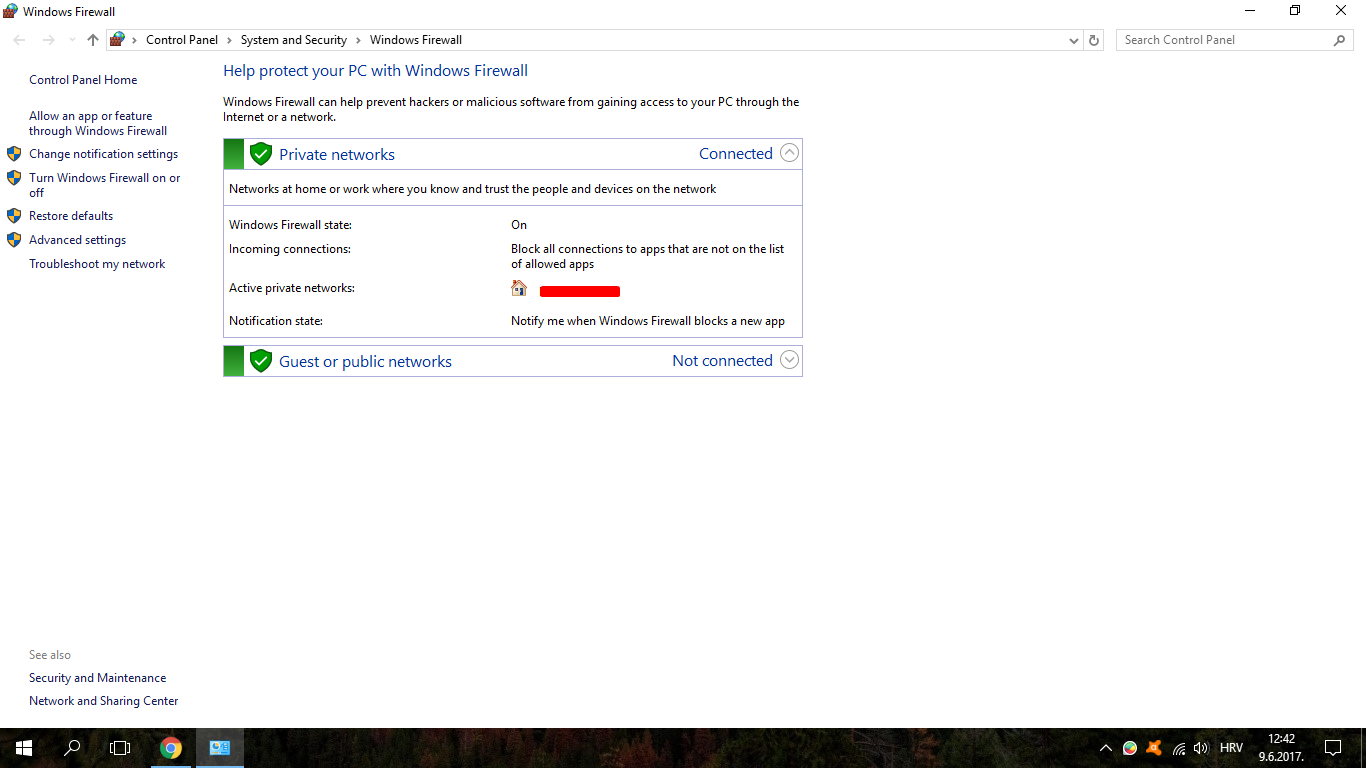The height and width of the screenshot is (768, 1366).
Task: Launch Google Chrome from the taskbar
Action: (171, 748)
